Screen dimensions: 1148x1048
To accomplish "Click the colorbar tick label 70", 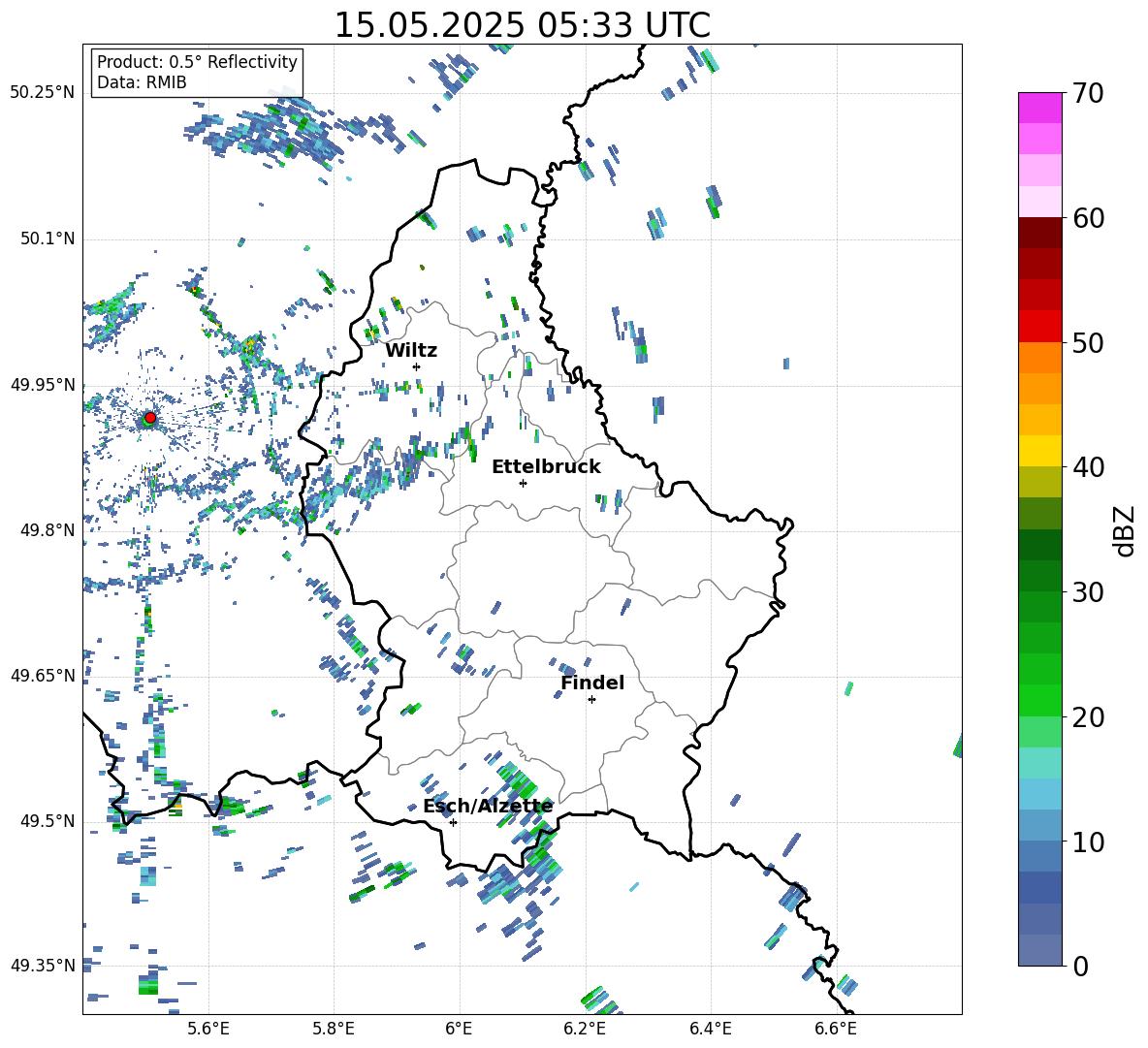I will pos(1088,93).
